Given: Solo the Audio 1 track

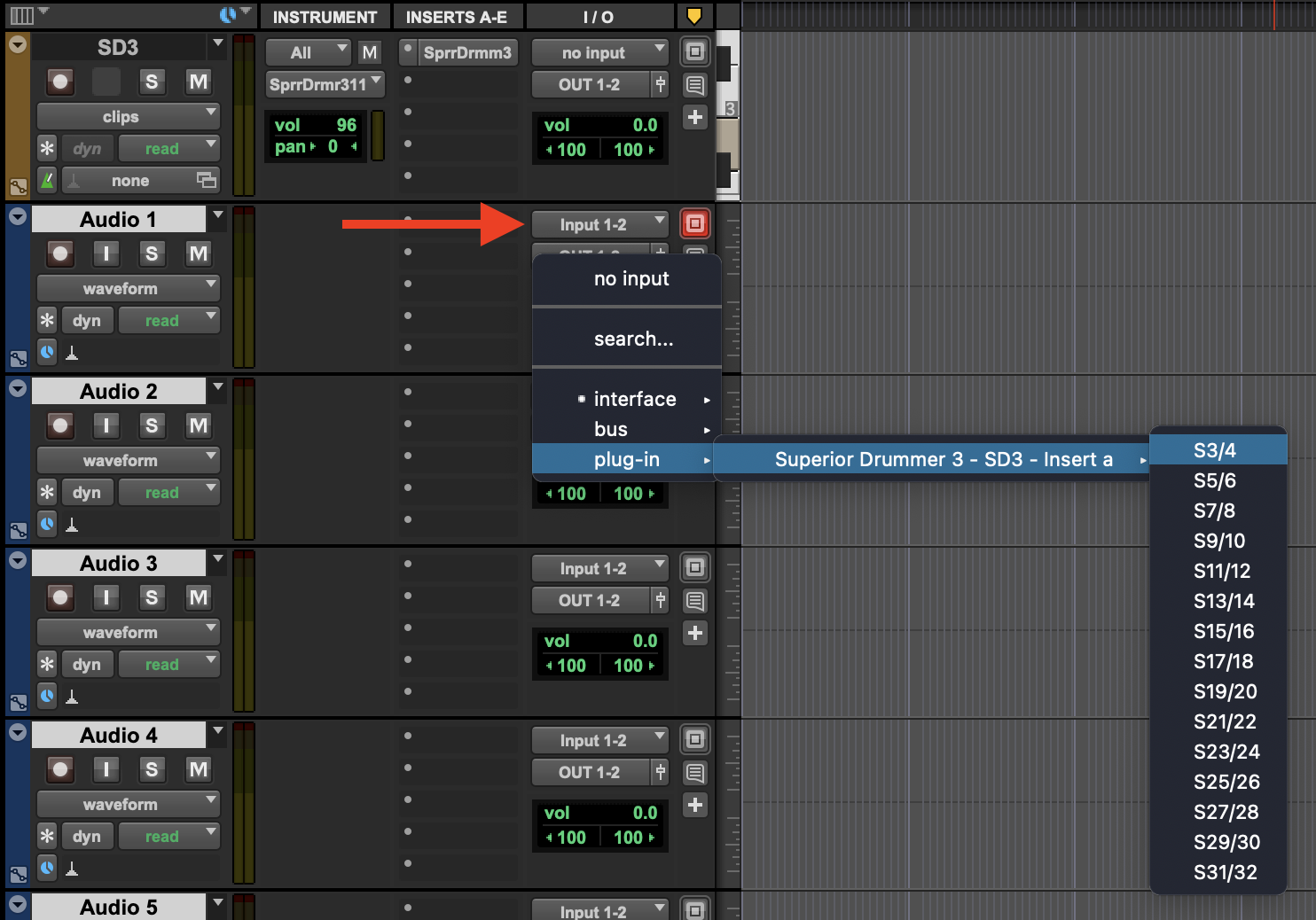Looking at the screenshot, I should [152, 253].
